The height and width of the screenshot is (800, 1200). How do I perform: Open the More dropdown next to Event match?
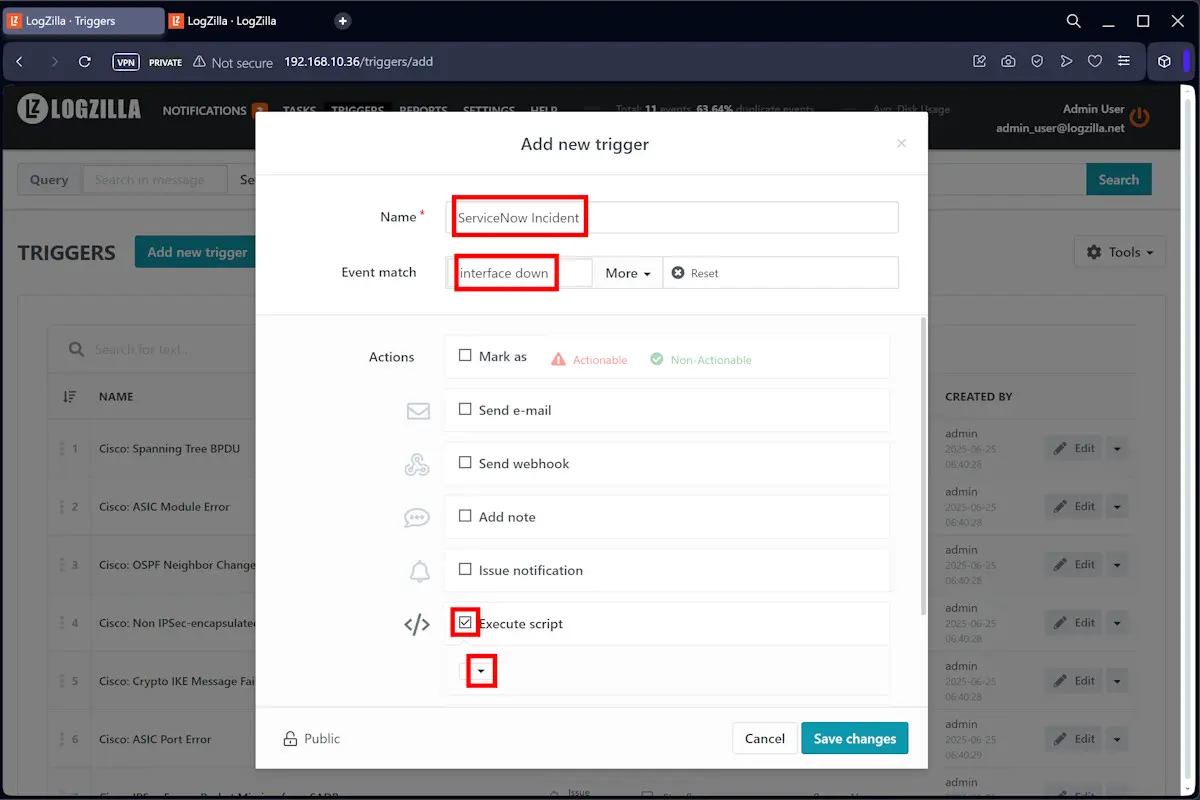[x=626, y=272]
